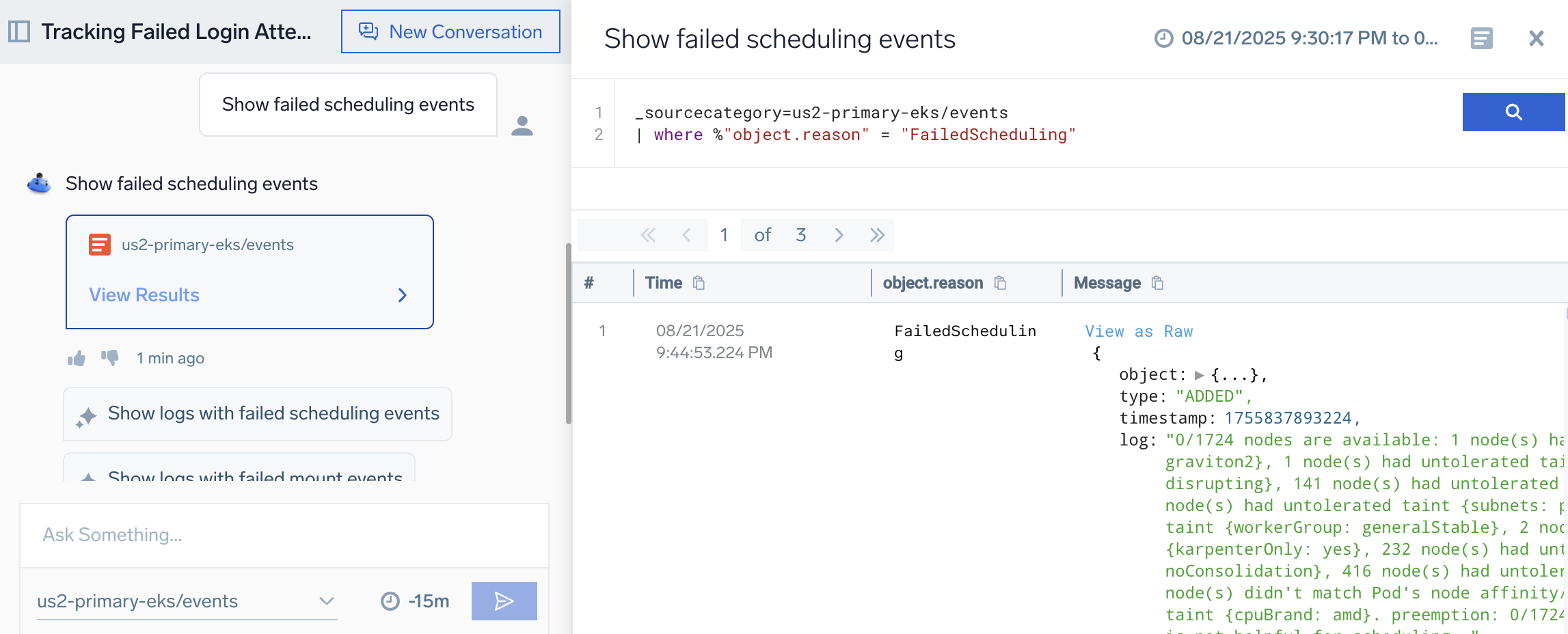This screenshot has width=1568, height=634.
Task: Copy the Message column via clipboard icon
Action: (1157, 283)
